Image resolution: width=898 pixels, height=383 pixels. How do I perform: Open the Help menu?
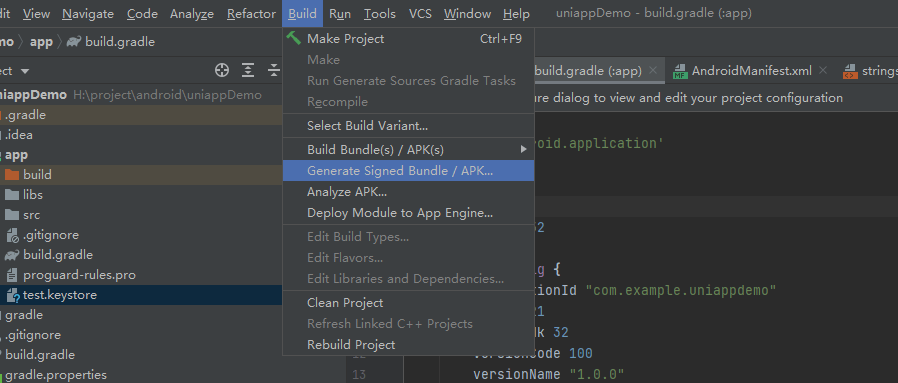point(517,14)
